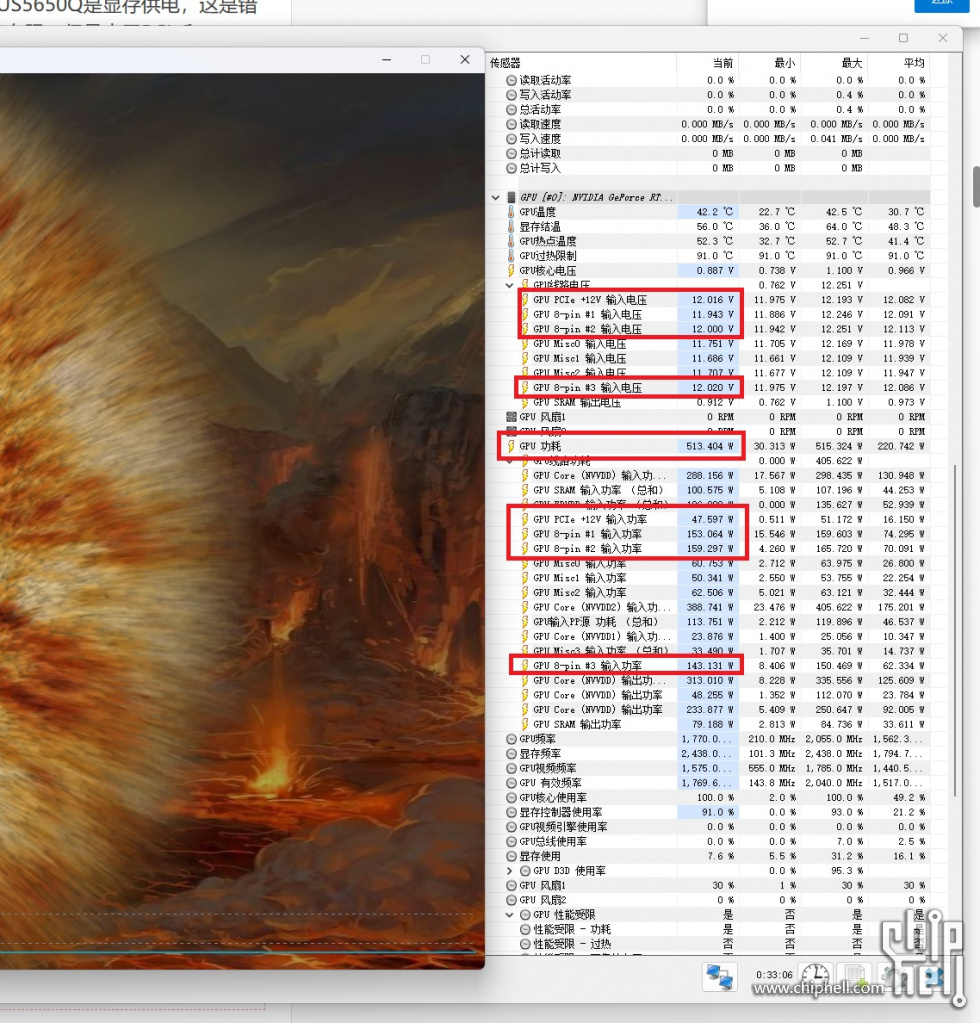Click the circle icon beside 读取活动率

pyautogui.click(x=512, y=80)
